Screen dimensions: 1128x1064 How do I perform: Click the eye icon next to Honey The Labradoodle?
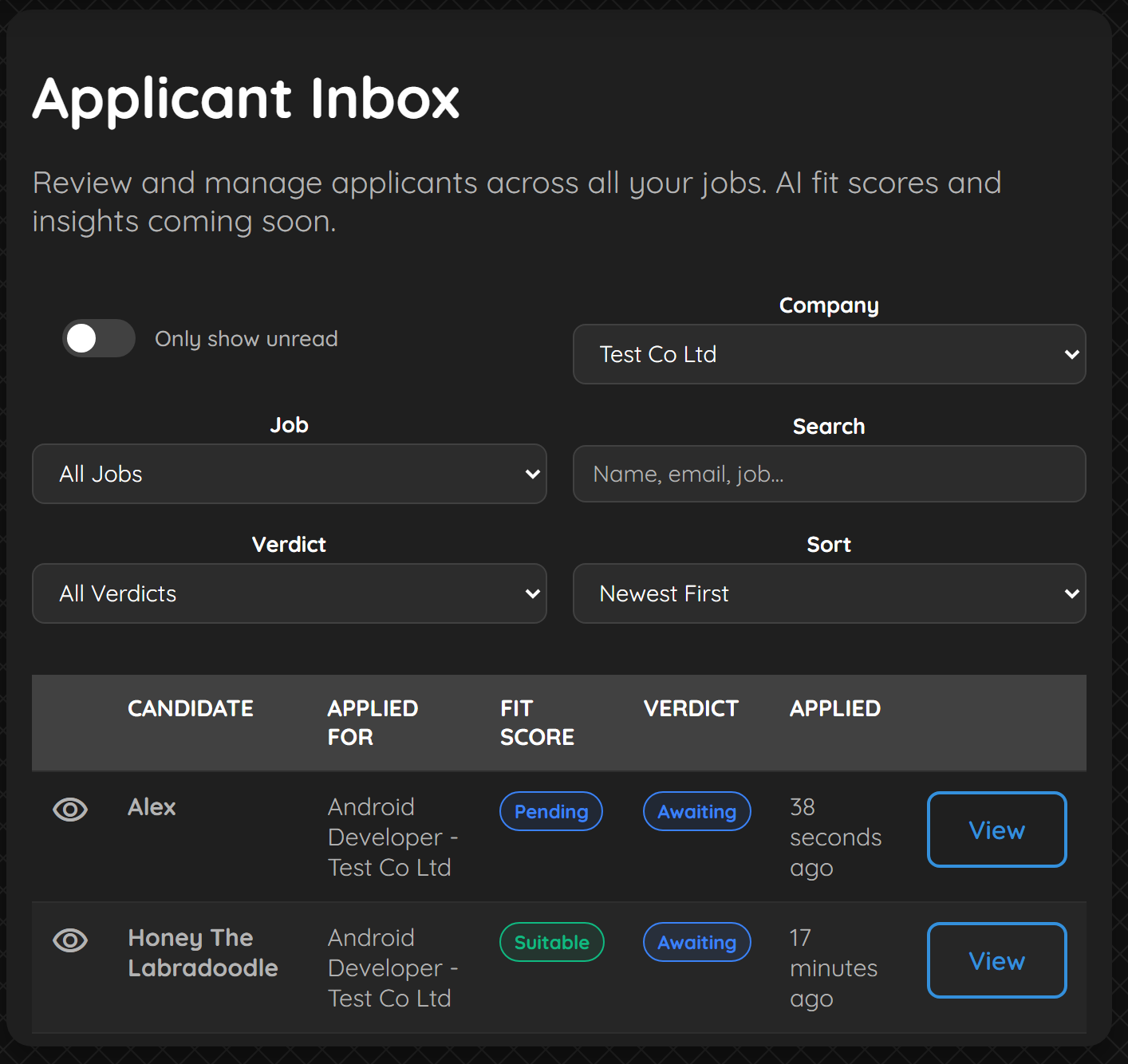tap(70, 941)
